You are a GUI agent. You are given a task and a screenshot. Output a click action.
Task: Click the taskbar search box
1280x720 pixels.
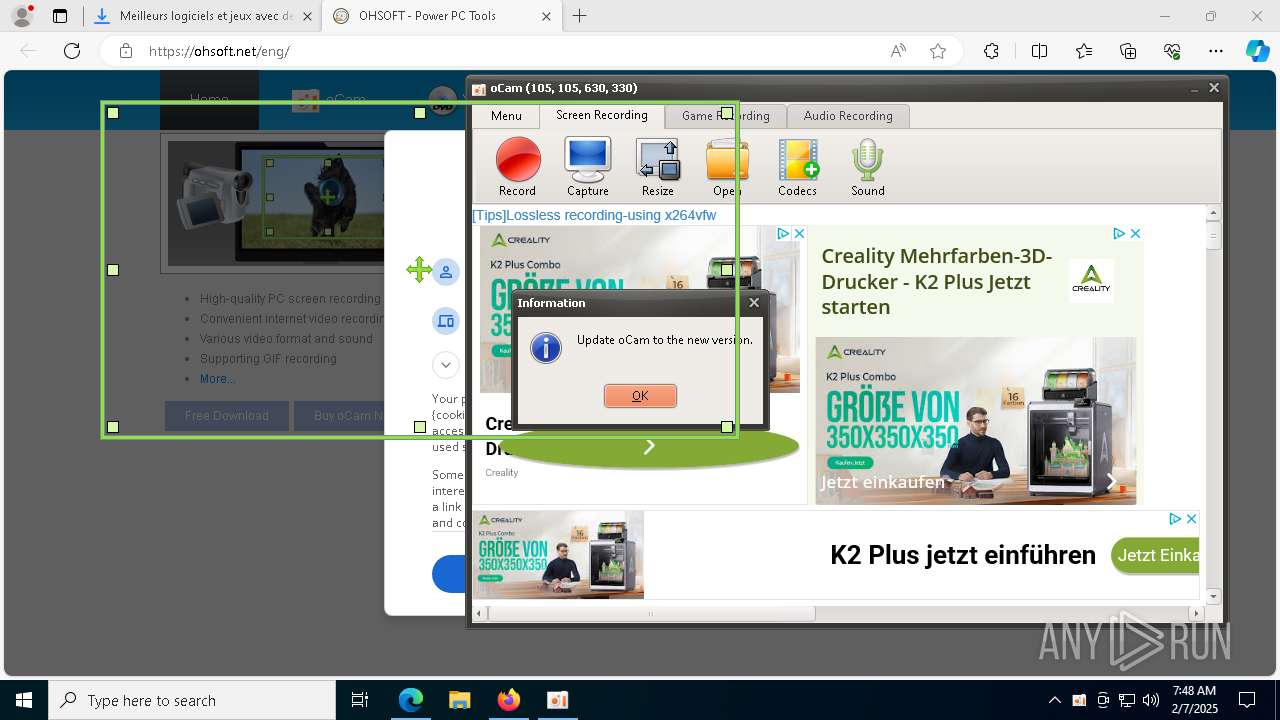click(192, 700)
